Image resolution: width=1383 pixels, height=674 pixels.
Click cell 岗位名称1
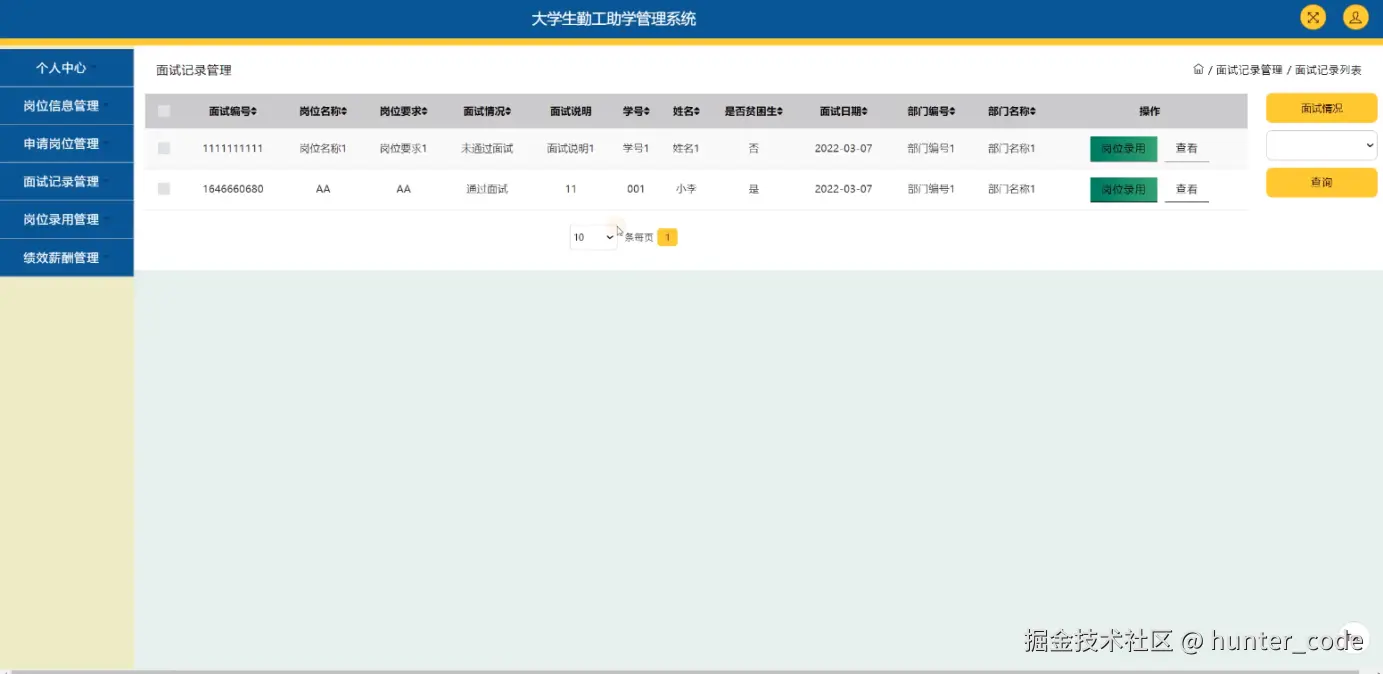(322, 148)
